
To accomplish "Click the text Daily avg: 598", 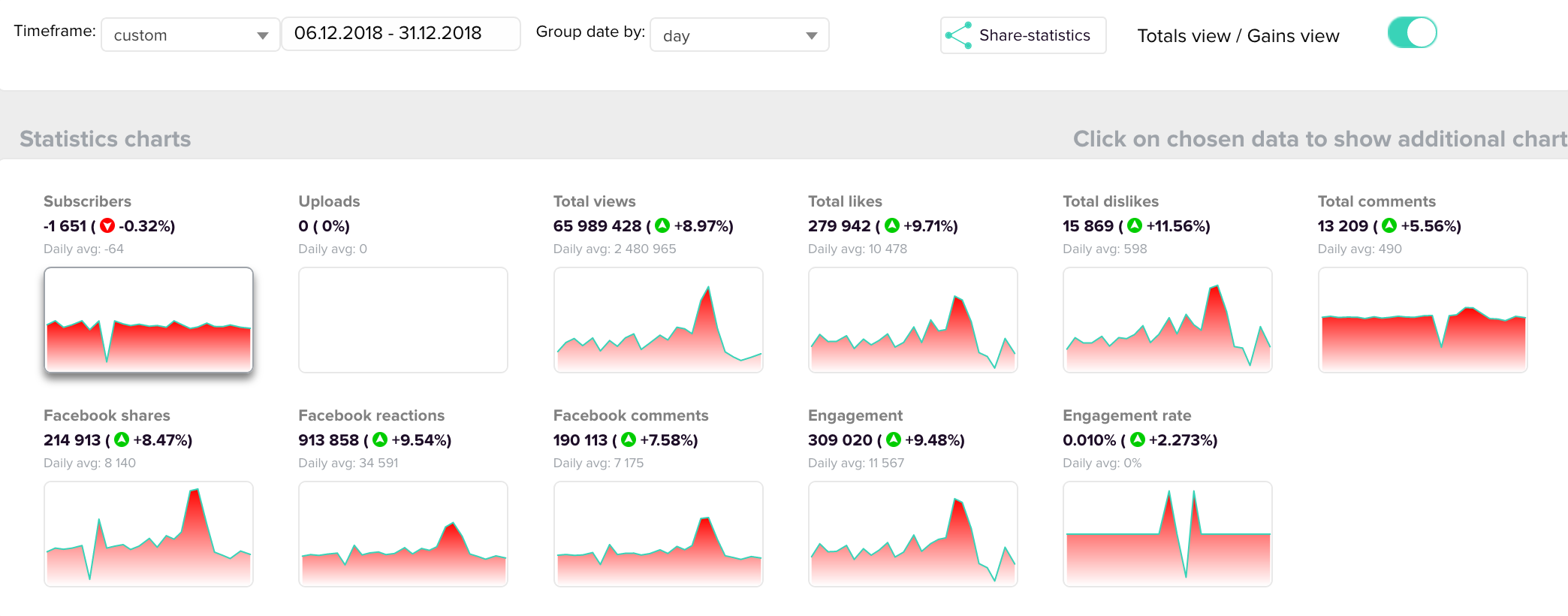I will (x=1105, y=249).
